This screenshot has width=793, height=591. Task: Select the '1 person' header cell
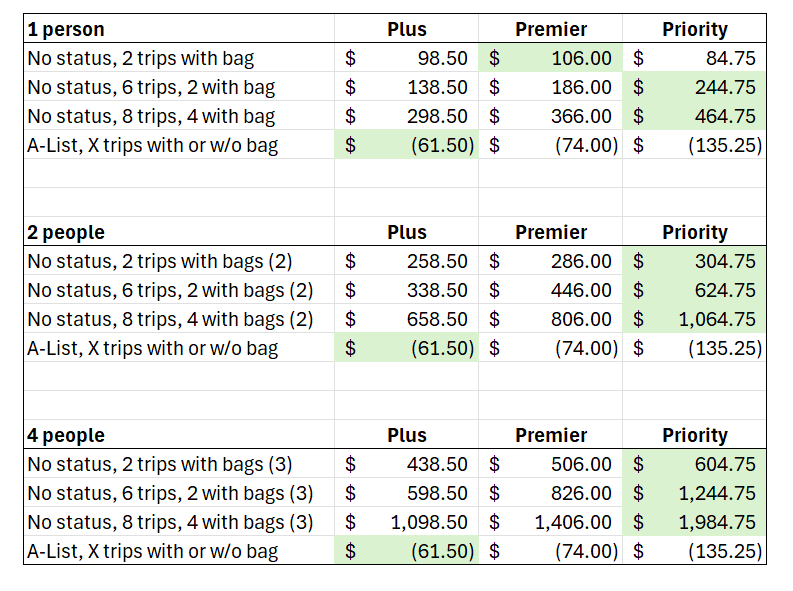(179, 29)
